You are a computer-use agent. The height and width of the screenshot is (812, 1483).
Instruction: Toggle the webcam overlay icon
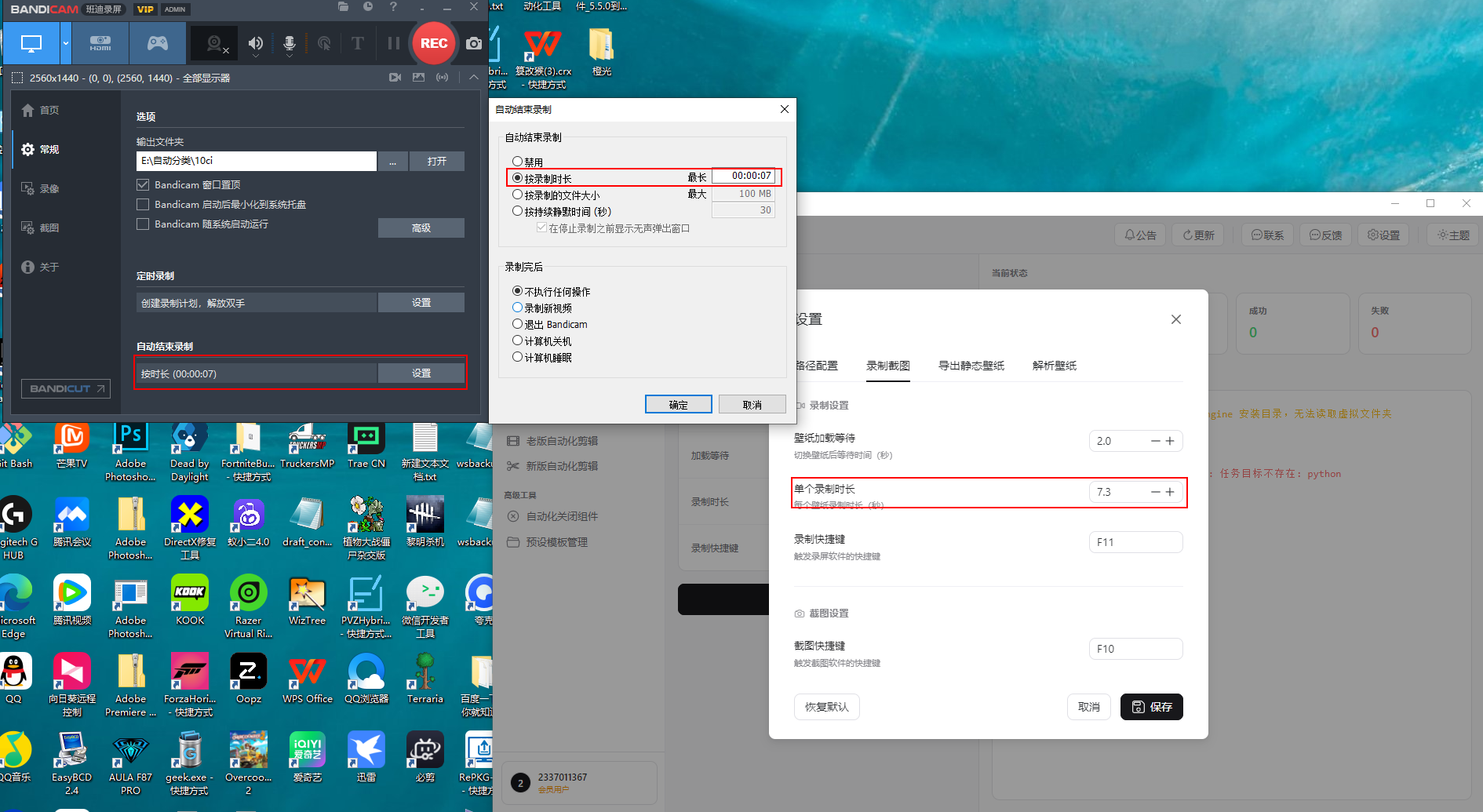click(x=214, y=43)
